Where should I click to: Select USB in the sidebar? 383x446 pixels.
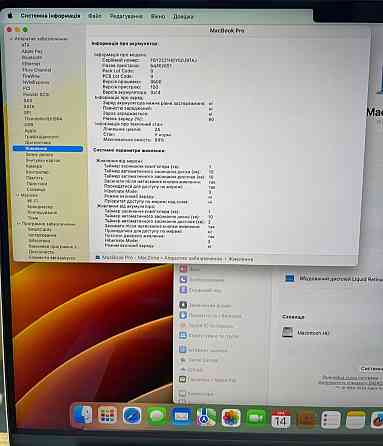coord(29,124)
